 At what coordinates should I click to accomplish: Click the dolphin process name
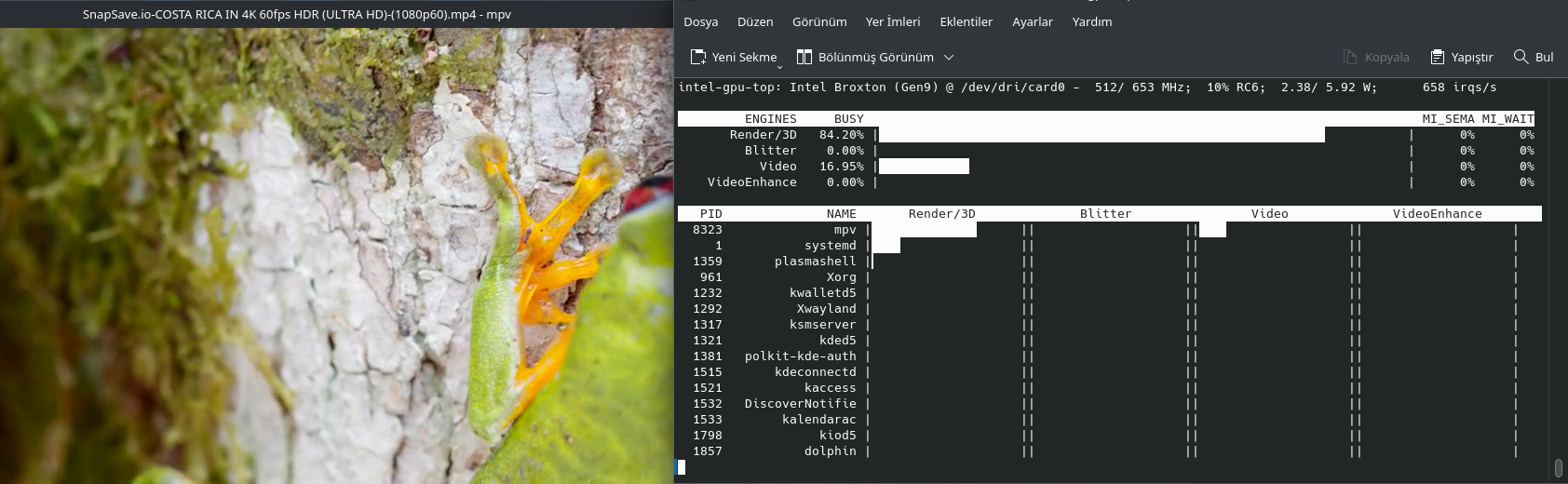831,451
